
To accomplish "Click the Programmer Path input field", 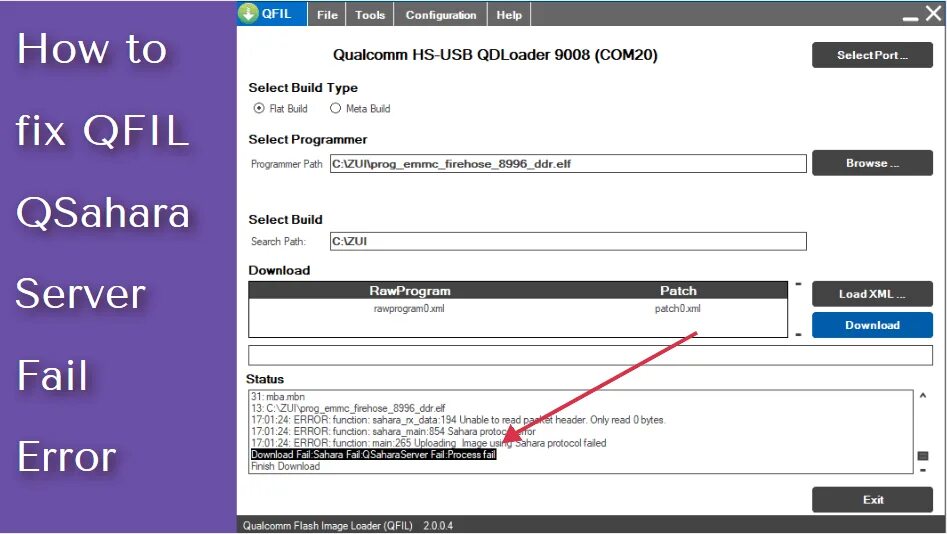I will tap(568, 164).
